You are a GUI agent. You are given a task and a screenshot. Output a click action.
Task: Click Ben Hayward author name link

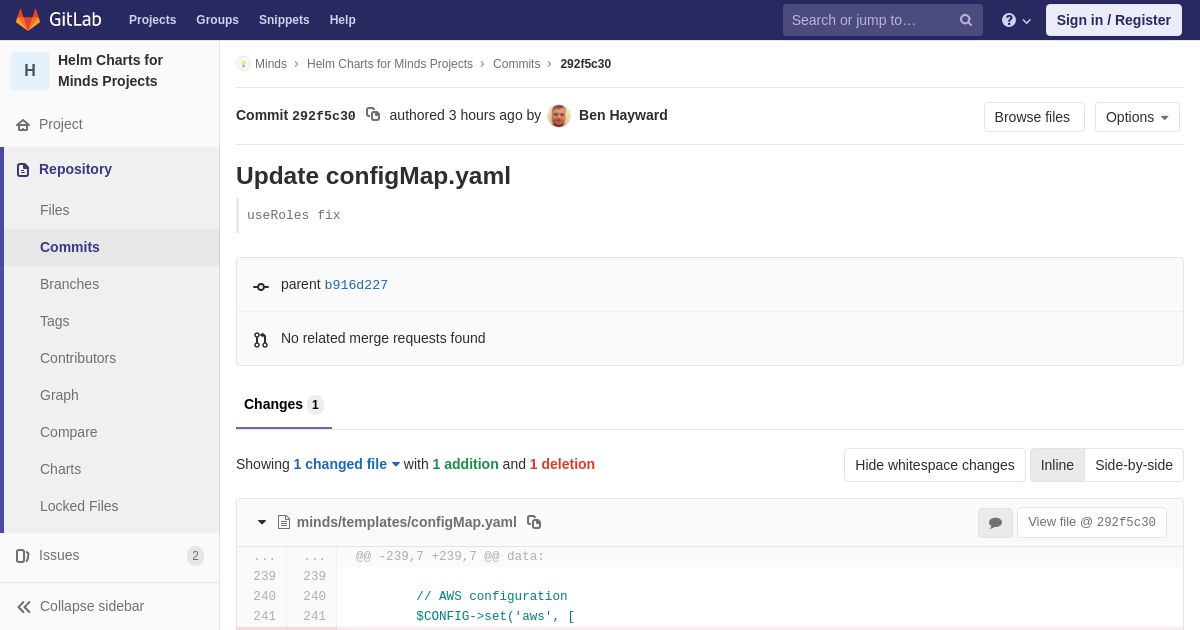(x=623, y=115)
